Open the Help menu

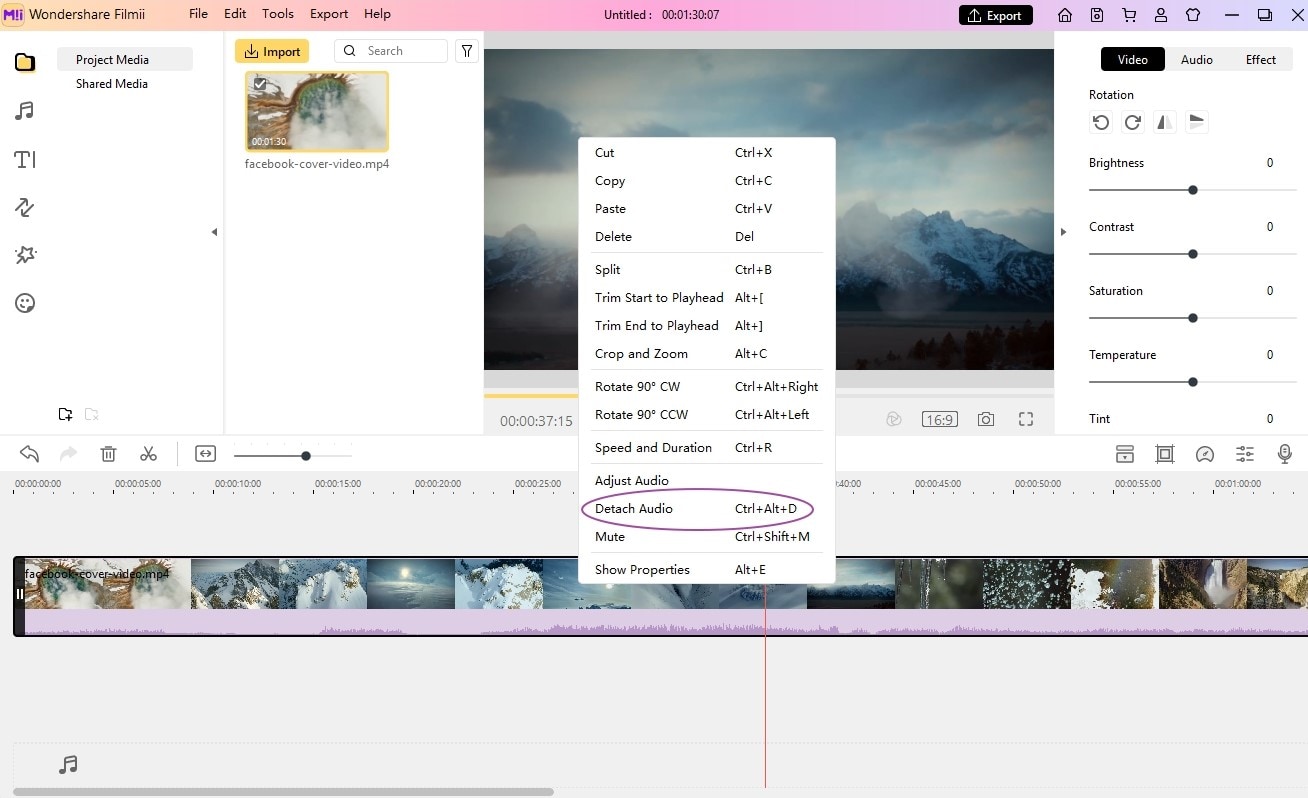point(377,14)
